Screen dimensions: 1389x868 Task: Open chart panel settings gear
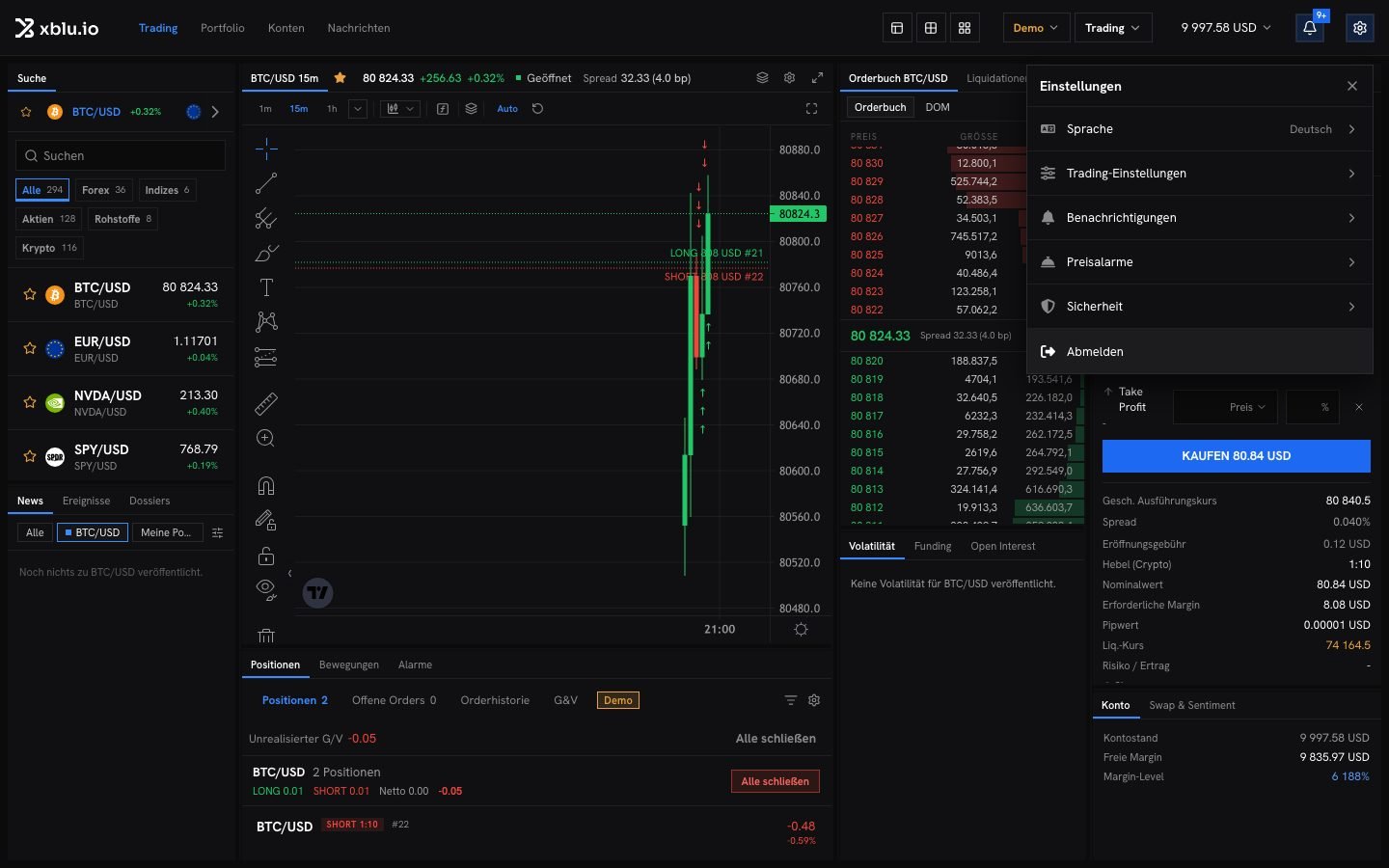tap(789, 78)
